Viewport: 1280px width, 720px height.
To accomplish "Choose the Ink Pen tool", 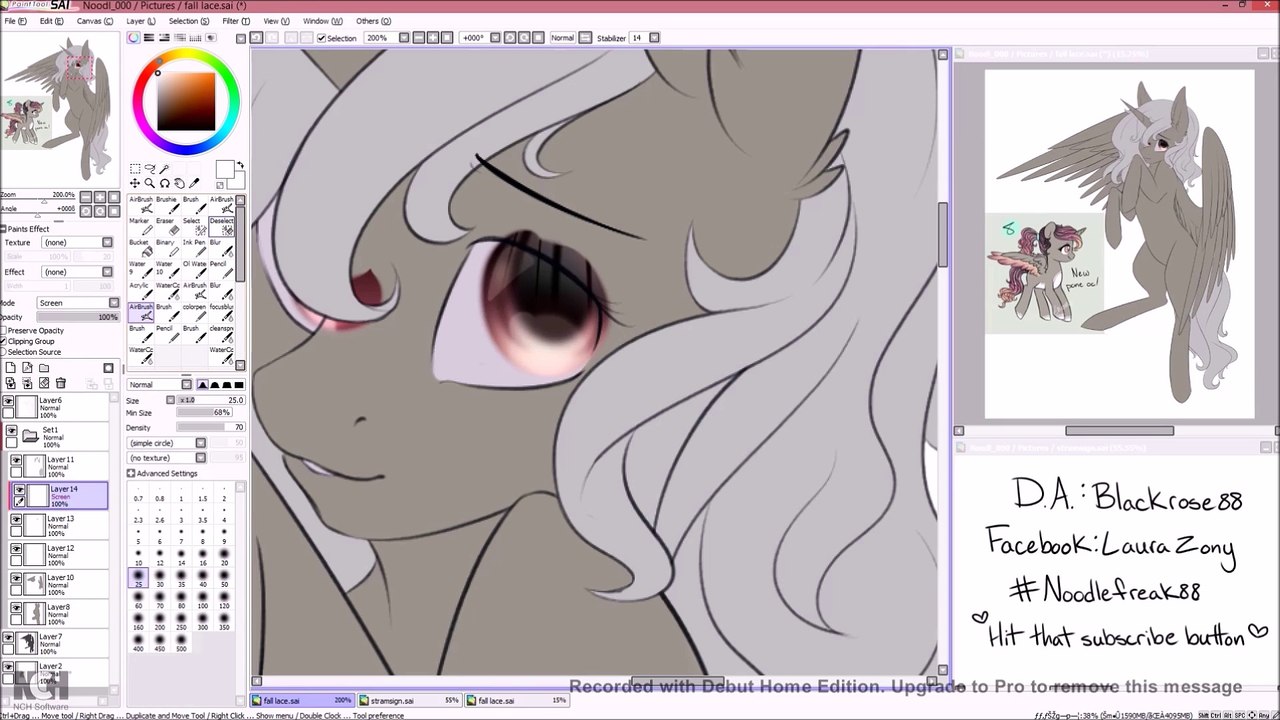I will 193,247.
